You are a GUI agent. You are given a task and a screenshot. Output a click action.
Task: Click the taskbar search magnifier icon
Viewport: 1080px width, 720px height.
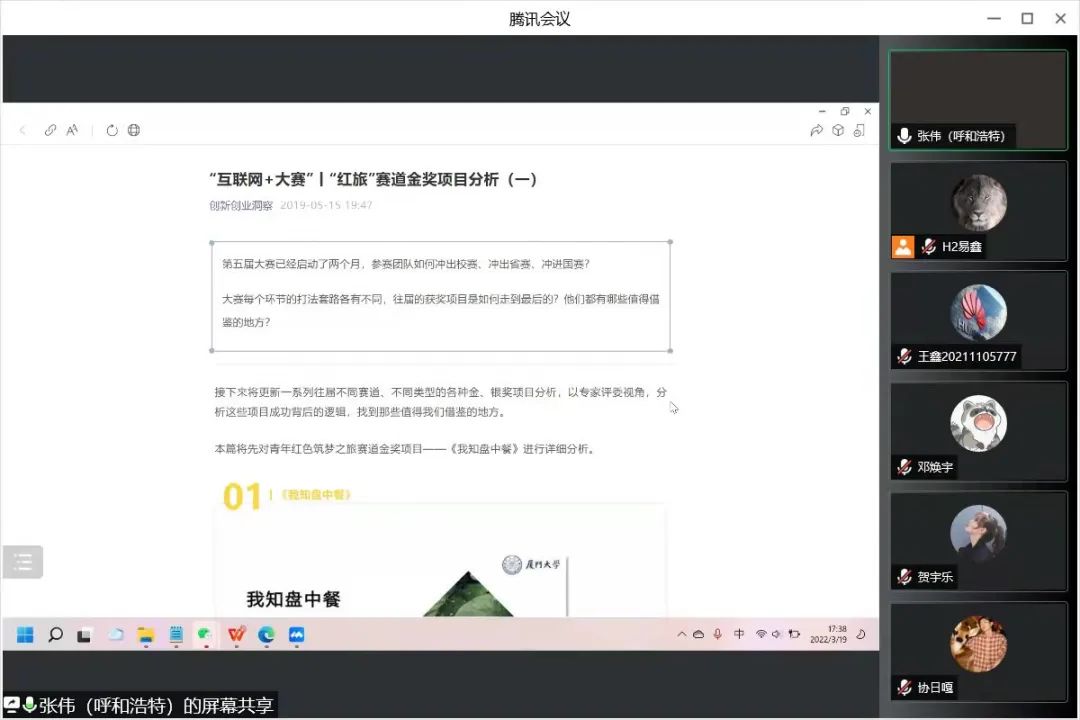click(56, 634)
